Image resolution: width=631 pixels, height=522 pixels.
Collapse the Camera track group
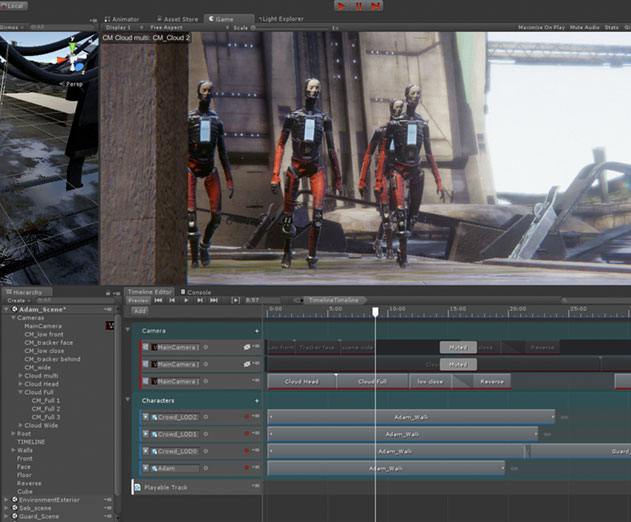pyautogui.click(x=128, y=330)
